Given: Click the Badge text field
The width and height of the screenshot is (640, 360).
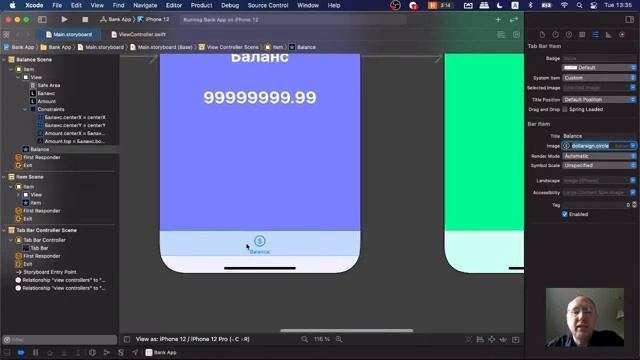Looking at the screenshot, I should [x=599, y=58].
